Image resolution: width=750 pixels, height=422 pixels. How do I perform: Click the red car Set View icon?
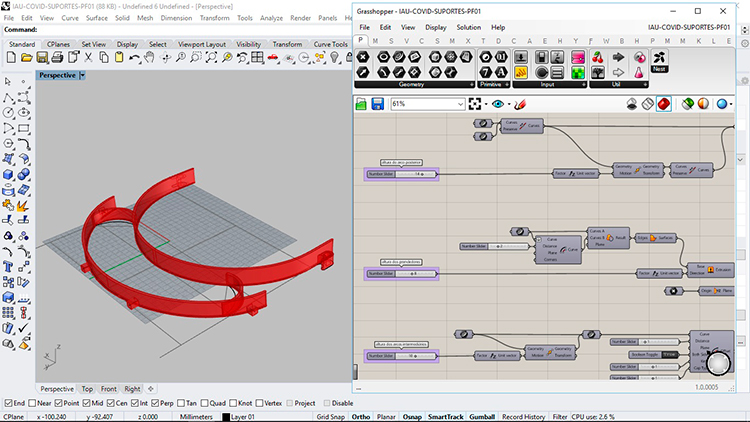pyautogui.click(x=273, y=58)
